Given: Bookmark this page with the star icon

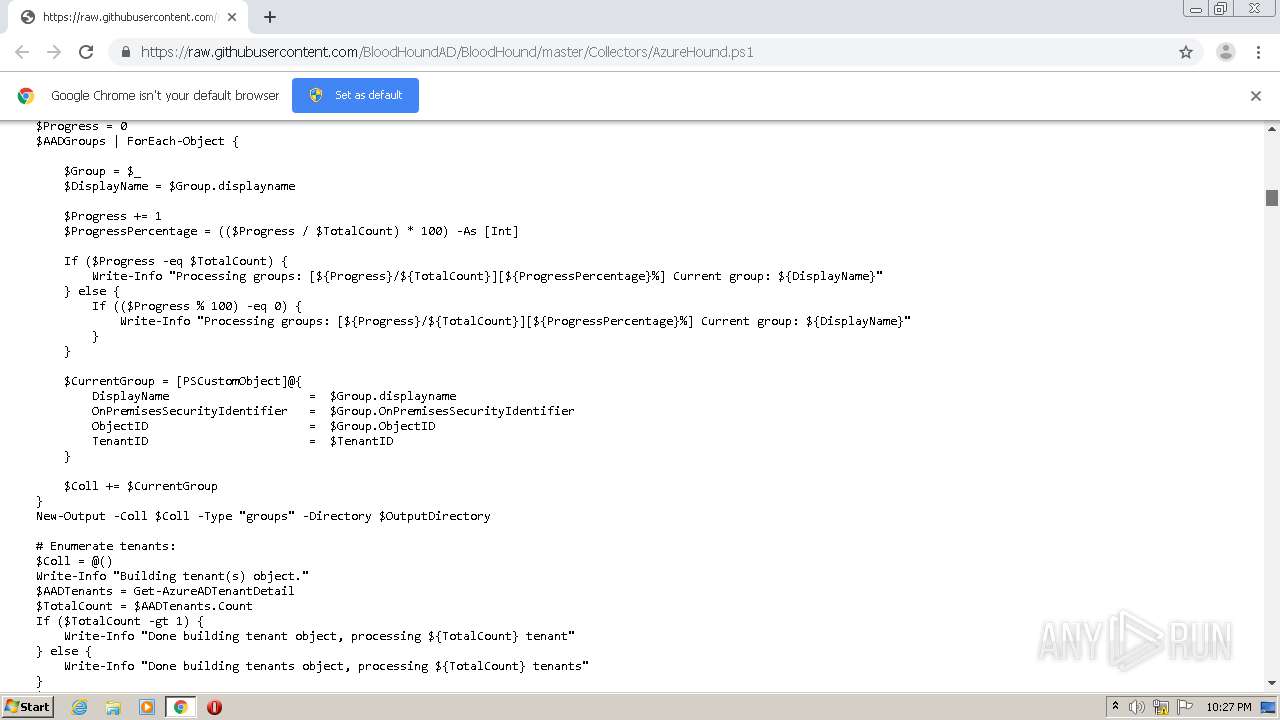Looking at the screenshot, I should coord(1186,52).
